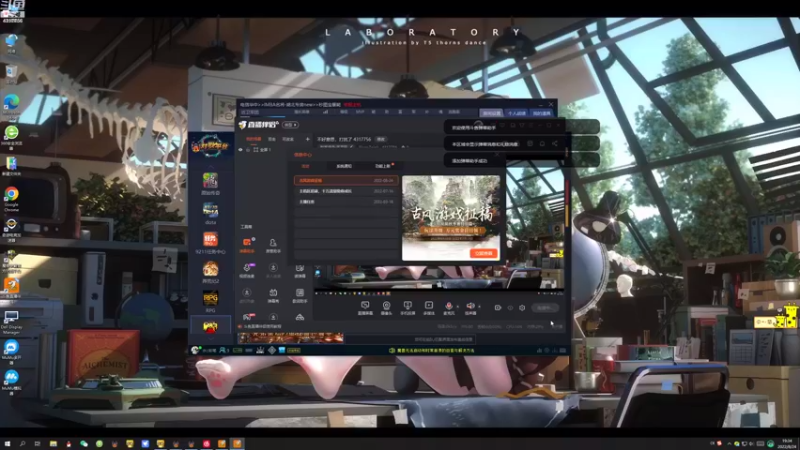
Task: Open the microphone dropdown arrow
Action: 457,307
